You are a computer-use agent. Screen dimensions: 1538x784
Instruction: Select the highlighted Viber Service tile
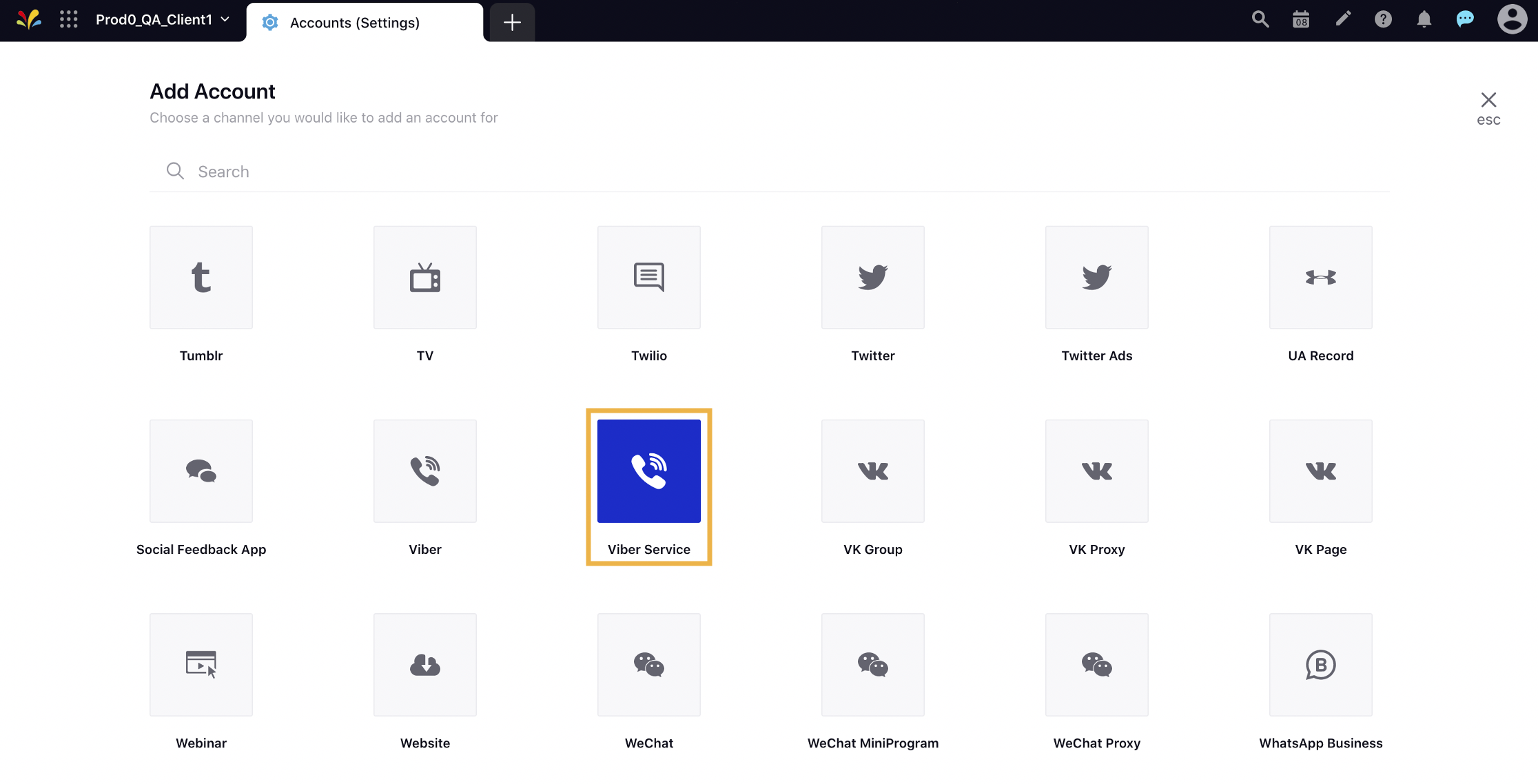click(x=649, y=471)
